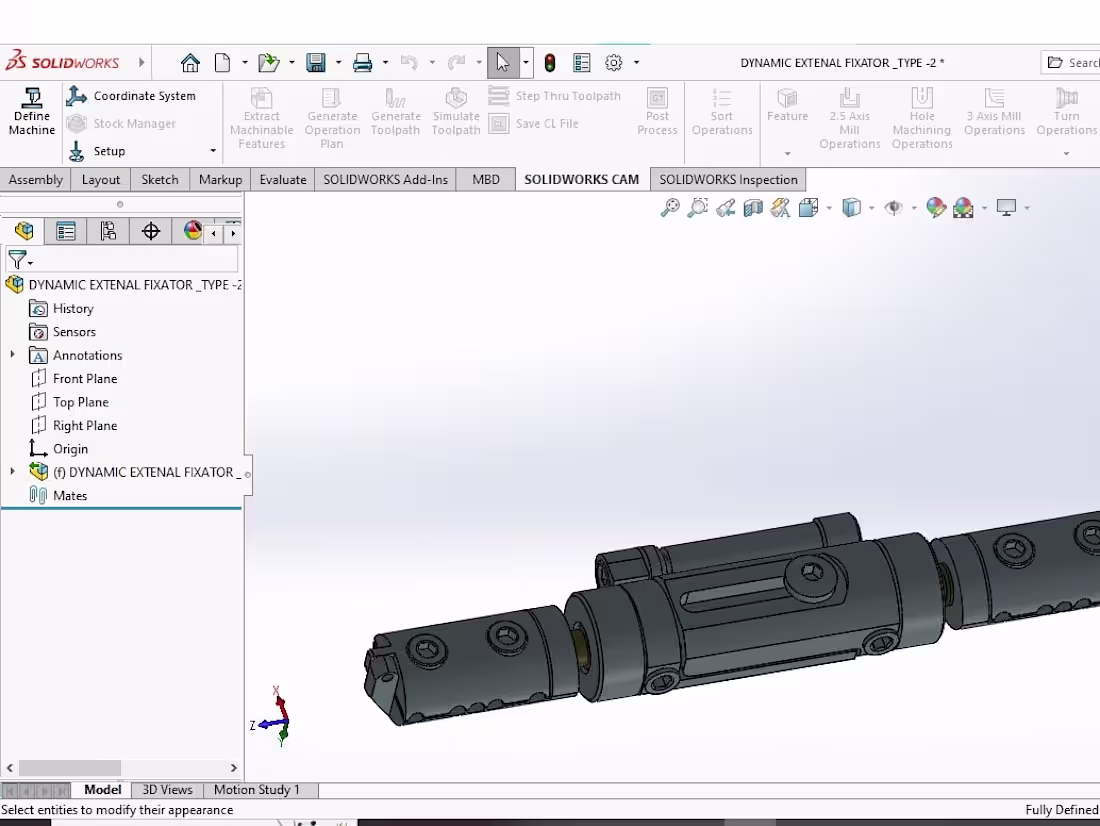Select the Zoom to Fit tool

click(670, 207)
